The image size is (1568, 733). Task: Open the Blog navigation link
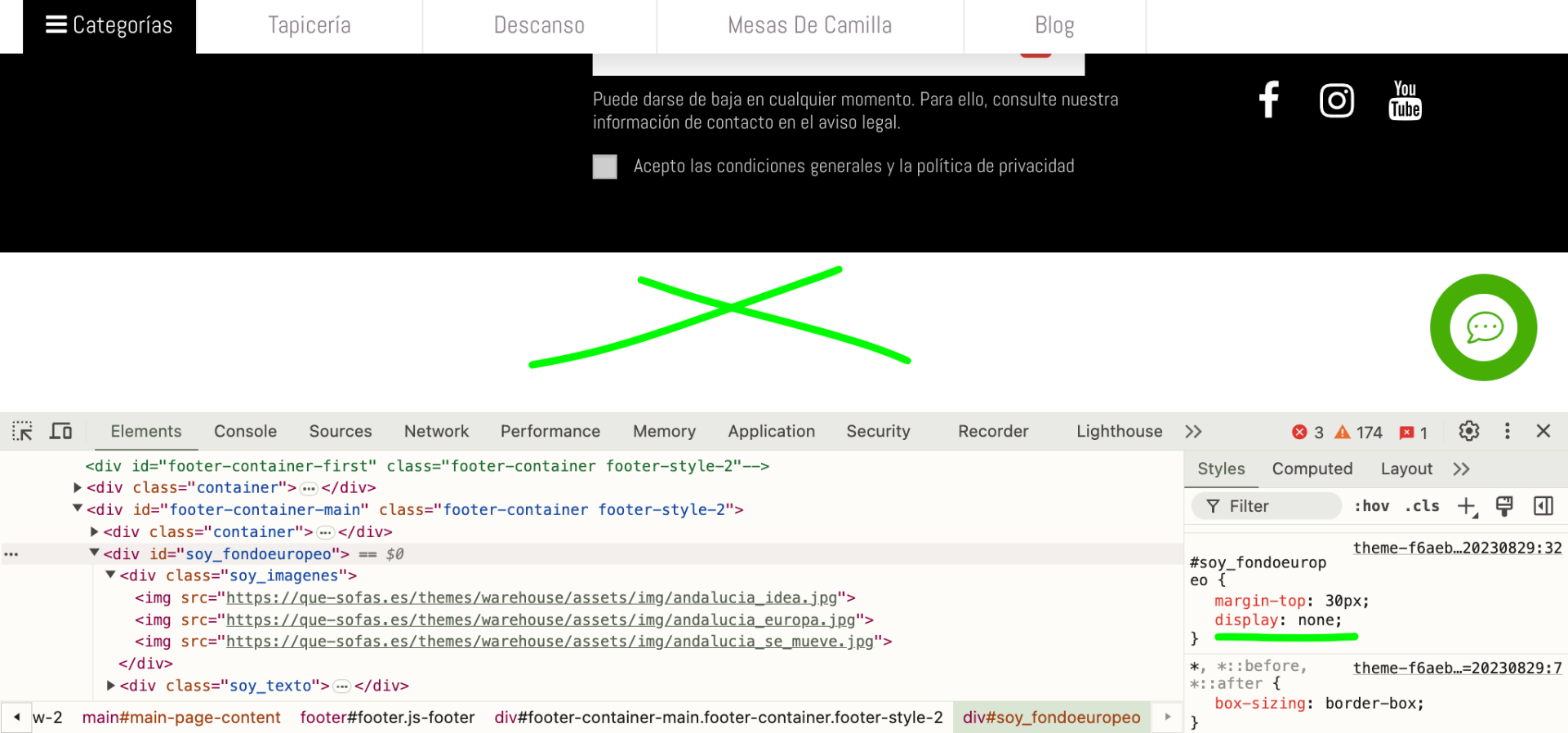[1054, 26]
